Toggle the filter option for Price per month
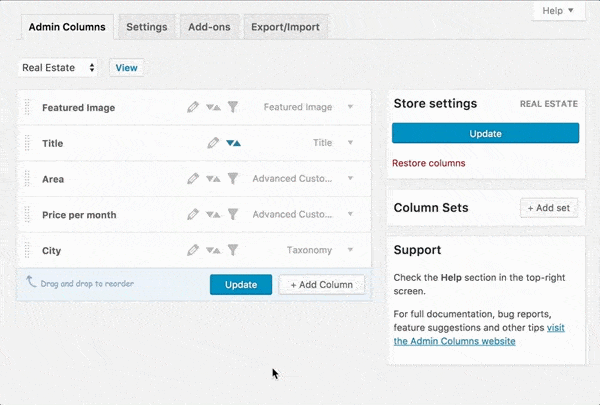Viewport: 600px width, 405px height. [x=232, y=215]
